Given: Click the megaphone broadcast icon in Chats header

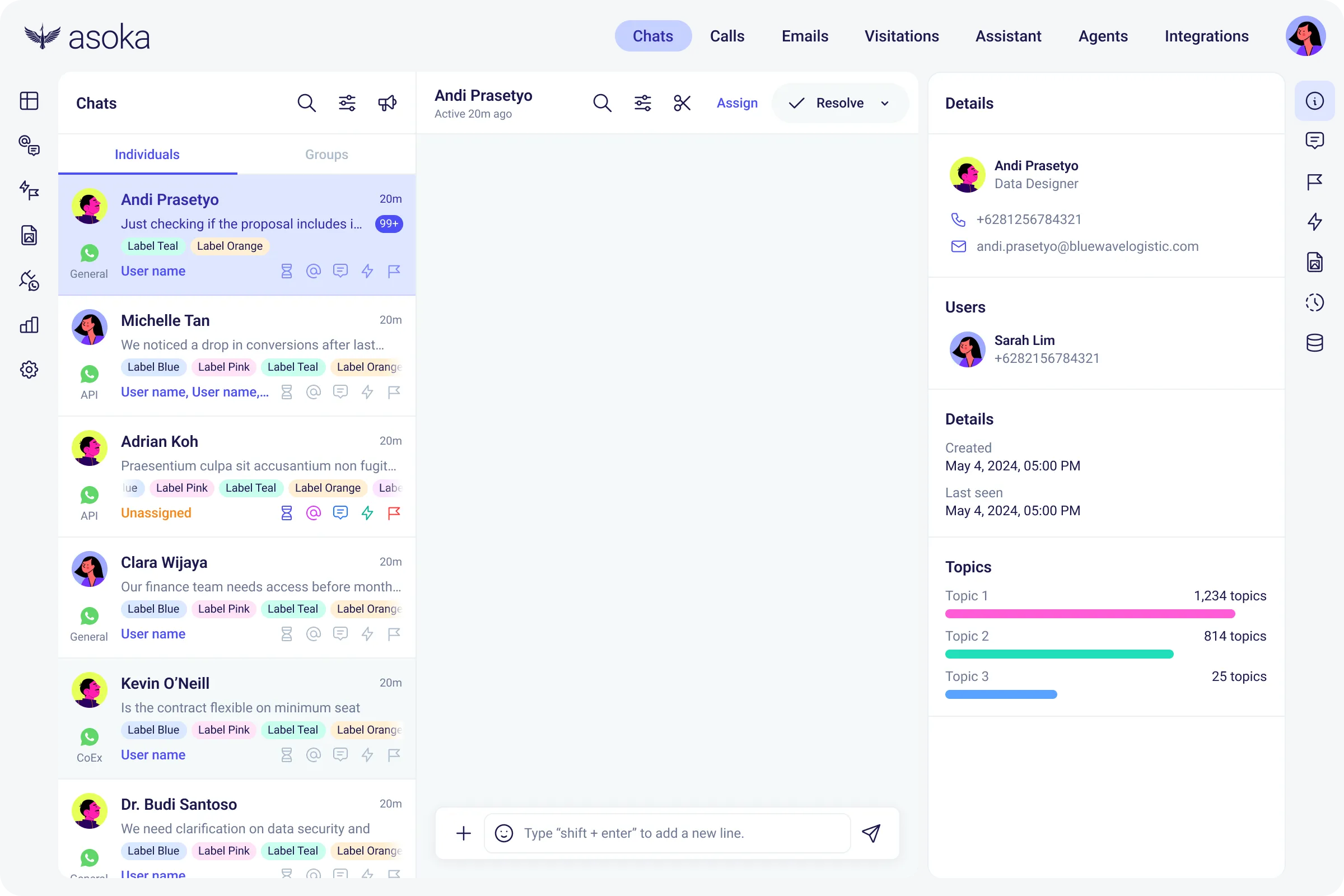Looking at the screenshot, I should pos(387,103).
